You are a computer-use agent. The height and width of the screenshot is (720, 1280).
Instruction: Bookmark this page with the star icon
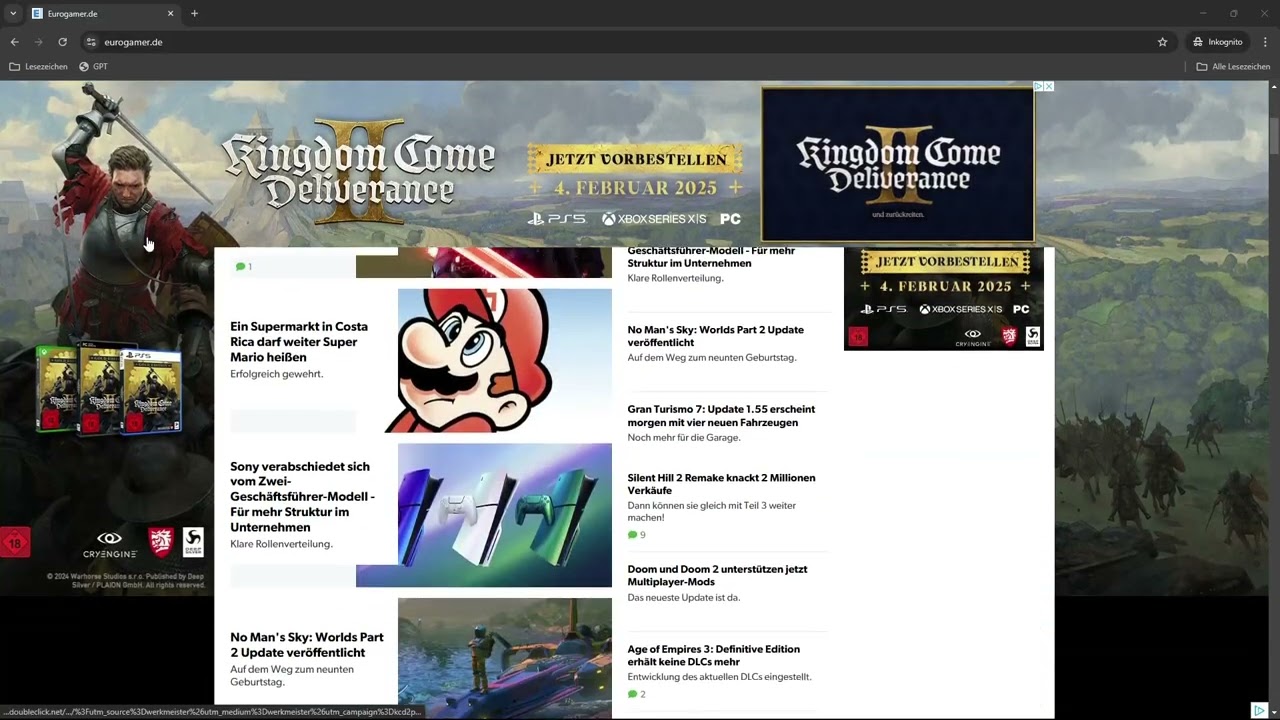pyautogui.click(x=1162, y=42)
